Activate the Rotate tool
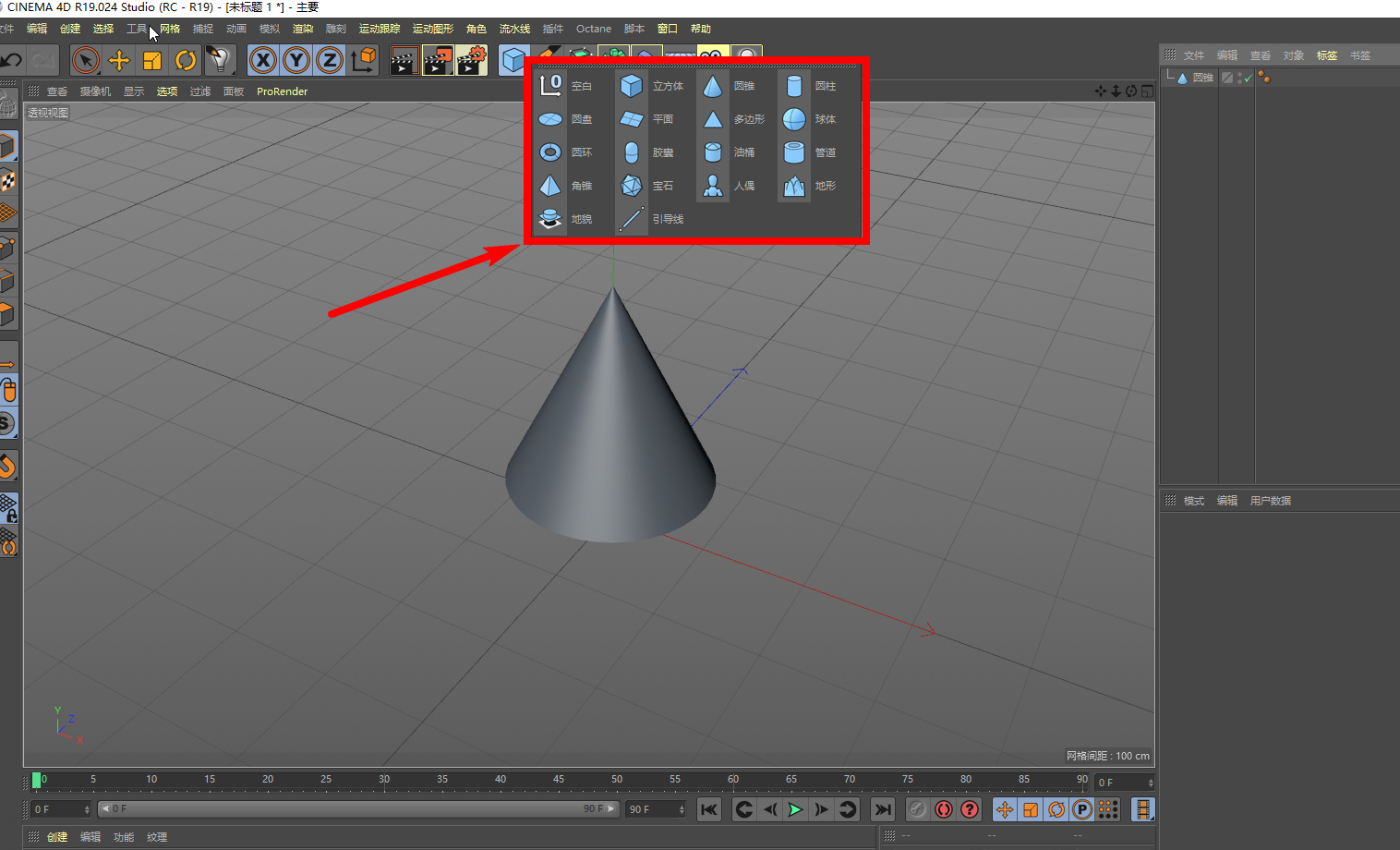This screenshot has height=850, width=1400. click(186, 61)
